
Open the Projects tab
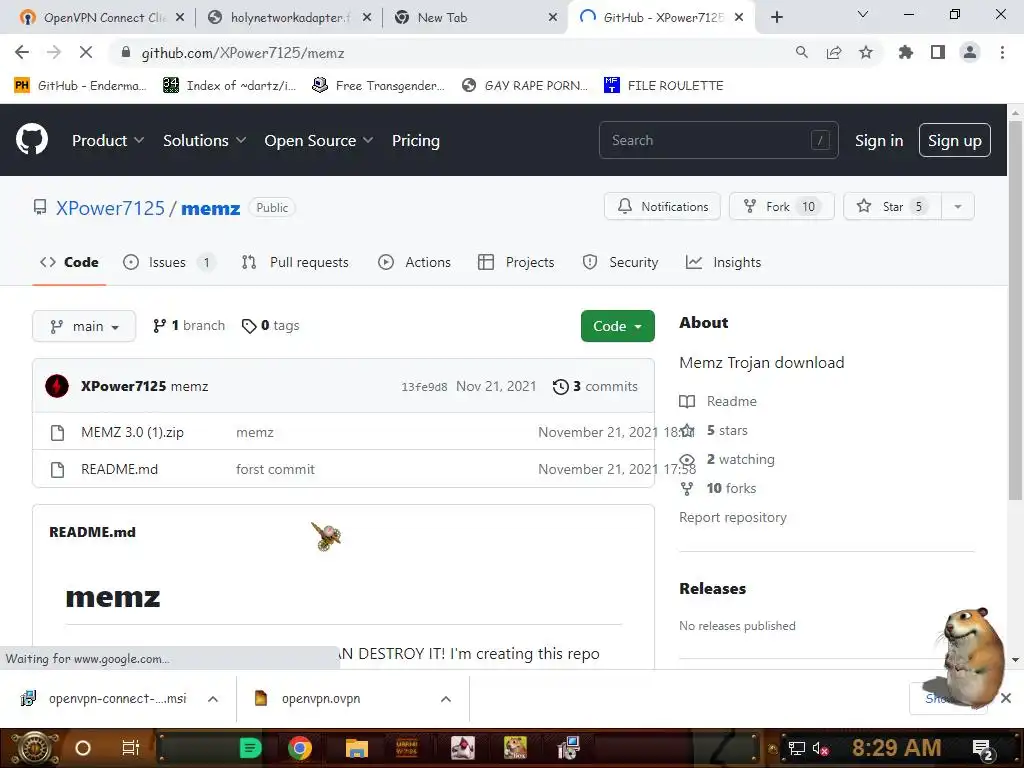517,262
